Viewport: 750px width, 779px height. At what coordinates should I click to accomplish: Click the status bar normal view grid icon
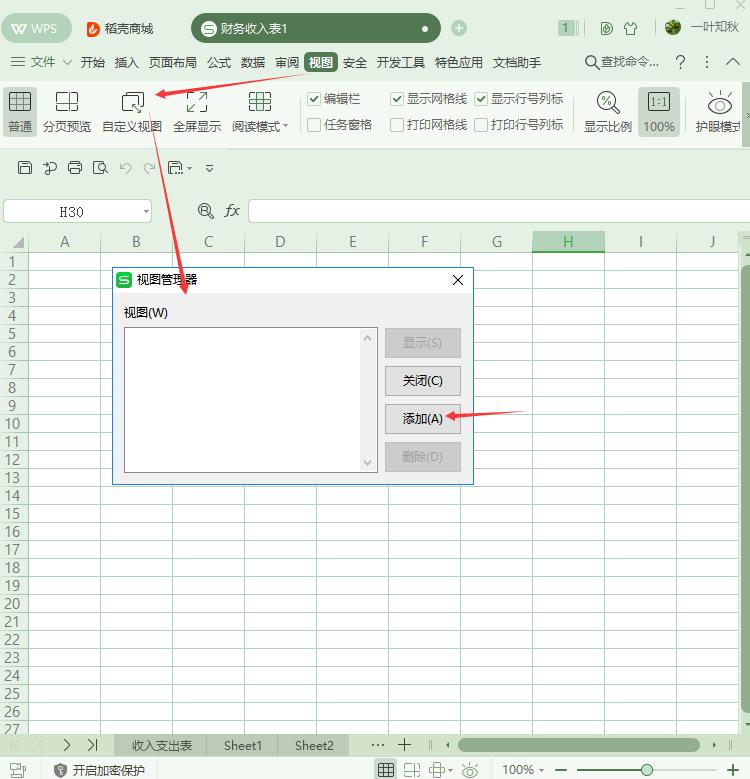point(386,770)
